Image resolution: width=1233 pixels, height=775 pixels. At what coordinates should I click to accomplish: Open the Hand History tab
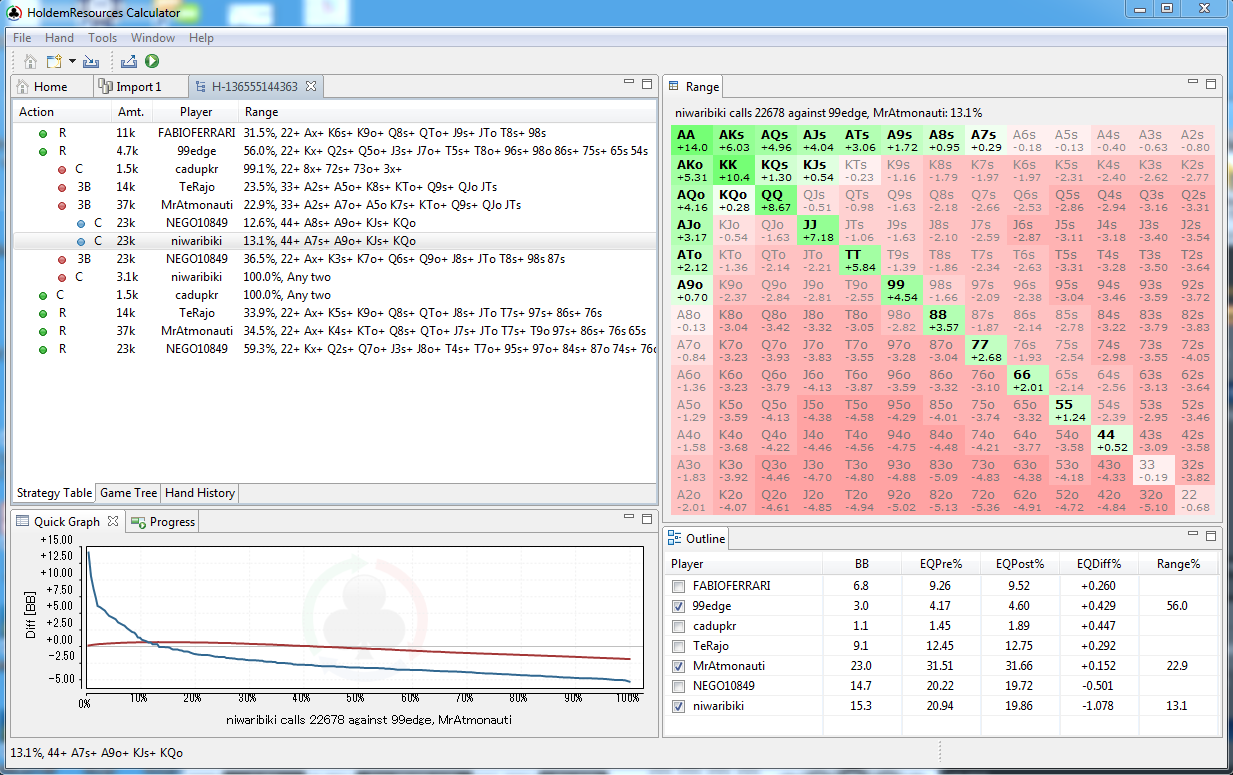point(199,493)
